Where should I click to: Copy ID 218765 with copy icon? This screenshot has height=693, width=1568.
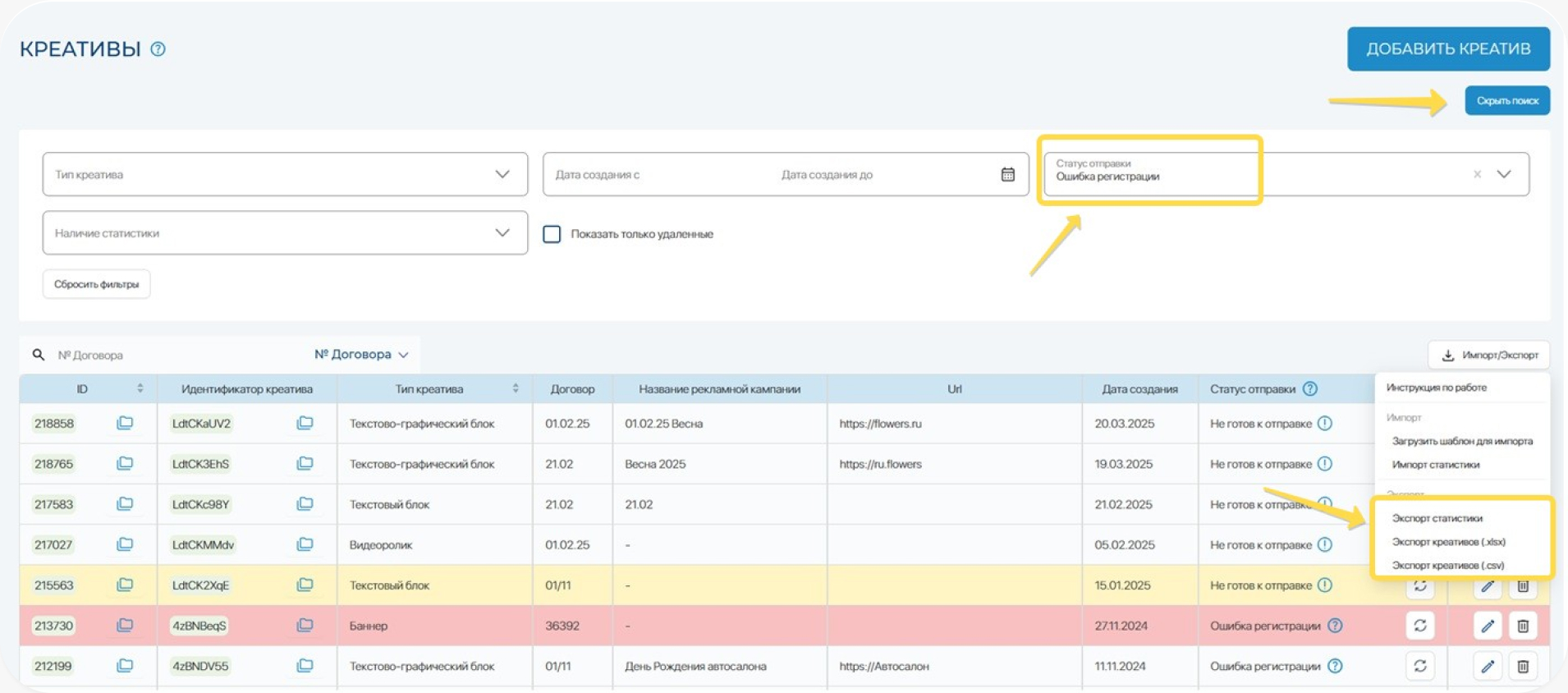click(125, 463)
